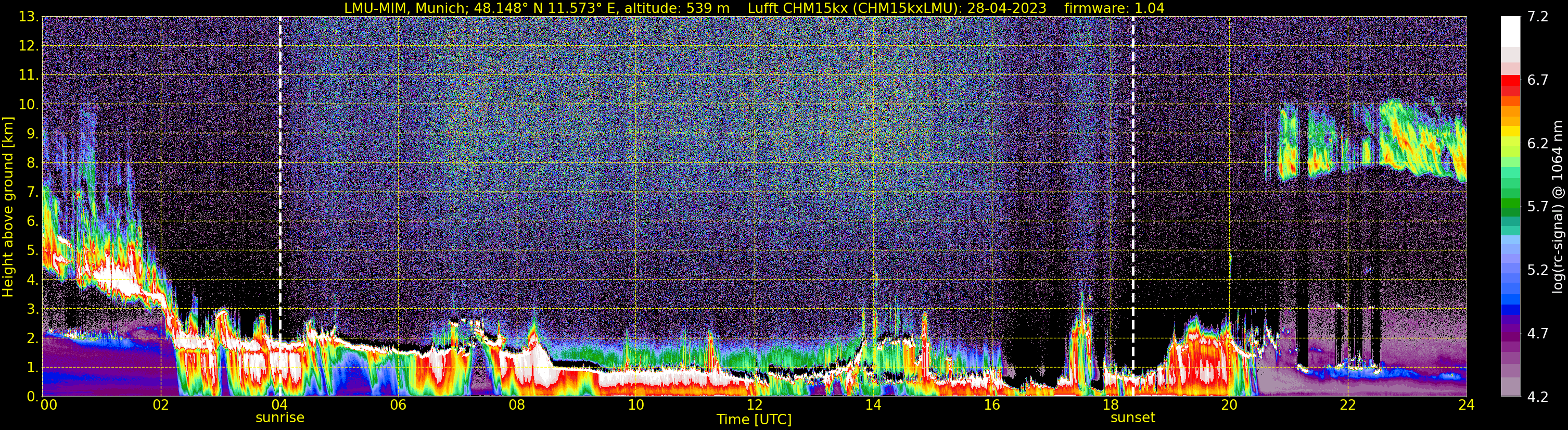This screenshot has width=1568, height=430.
Task: Click the 5.2 colorbar tick label
Action: point(1538,270)
